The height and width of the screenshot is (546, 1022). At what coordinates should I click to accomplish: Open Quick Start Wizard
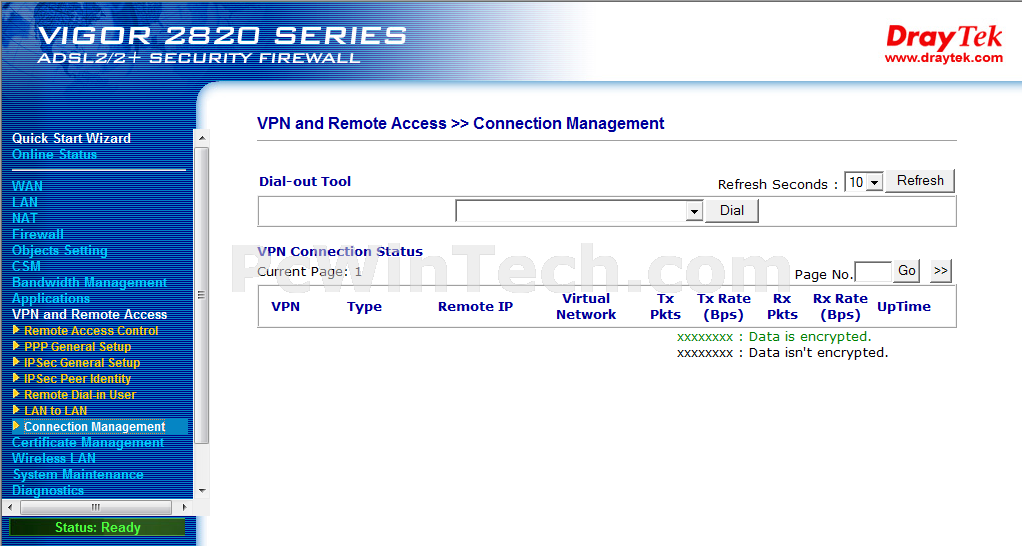[x=71, y=138]
